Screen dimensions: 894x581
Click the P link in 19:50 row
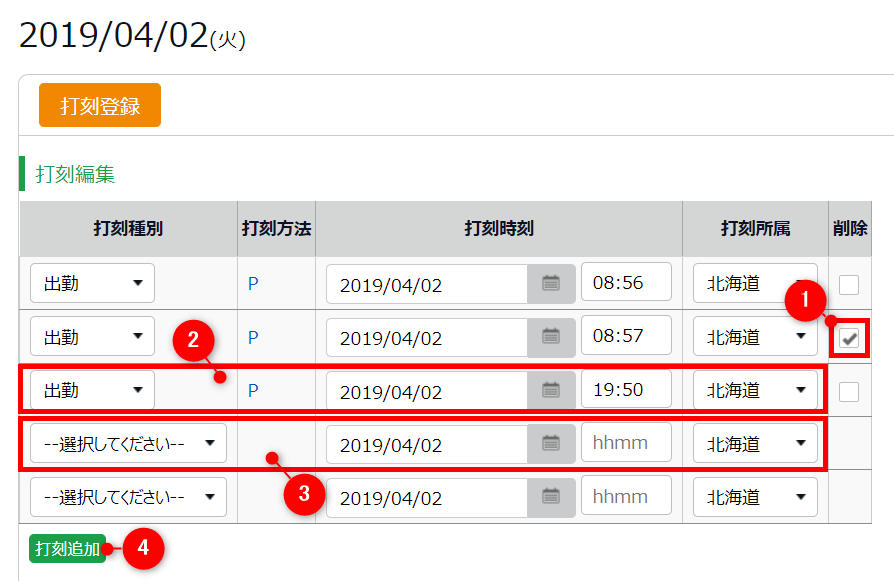[253, 390]
